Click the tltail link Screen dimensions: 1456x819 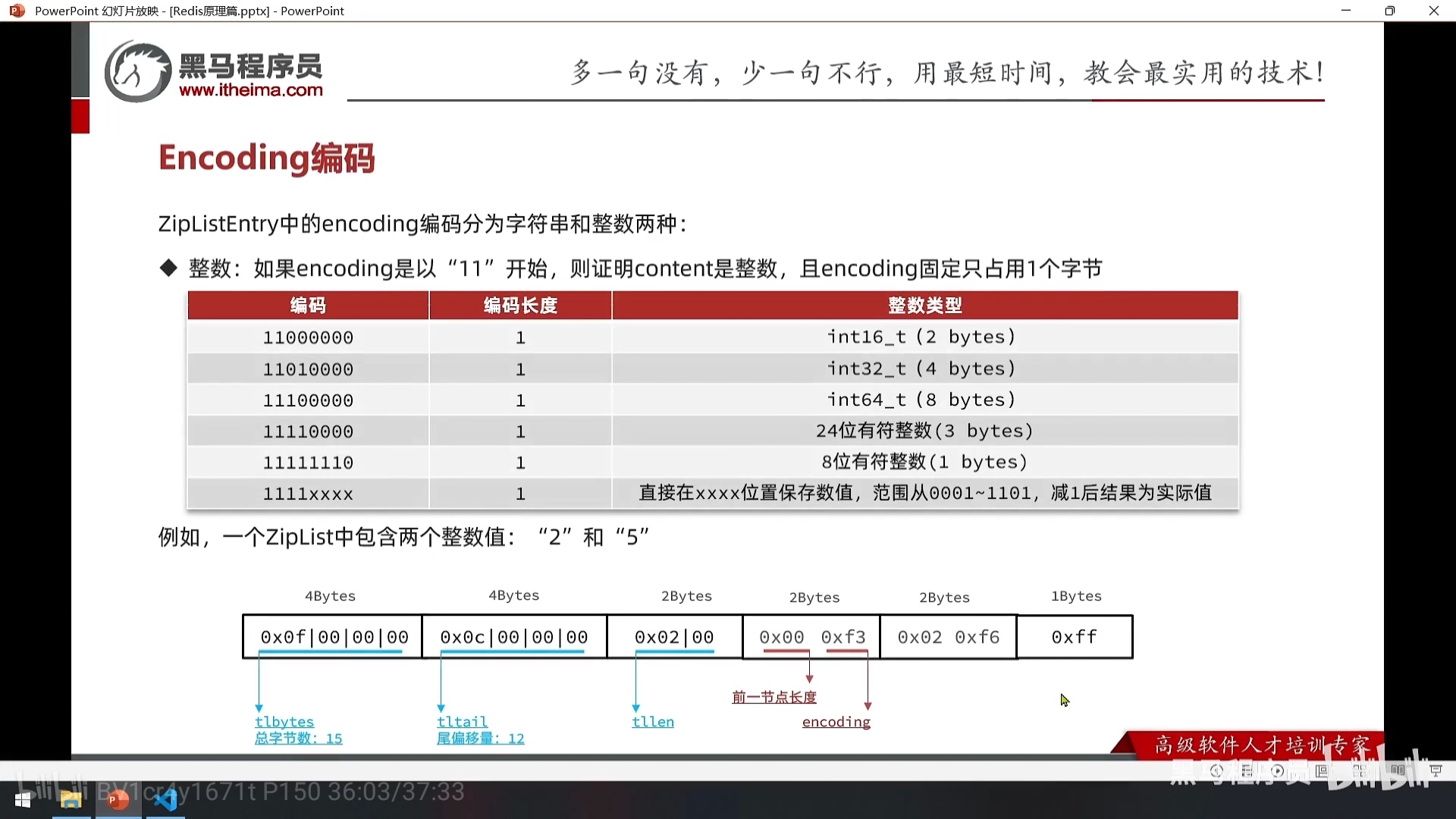pos(462,722)
